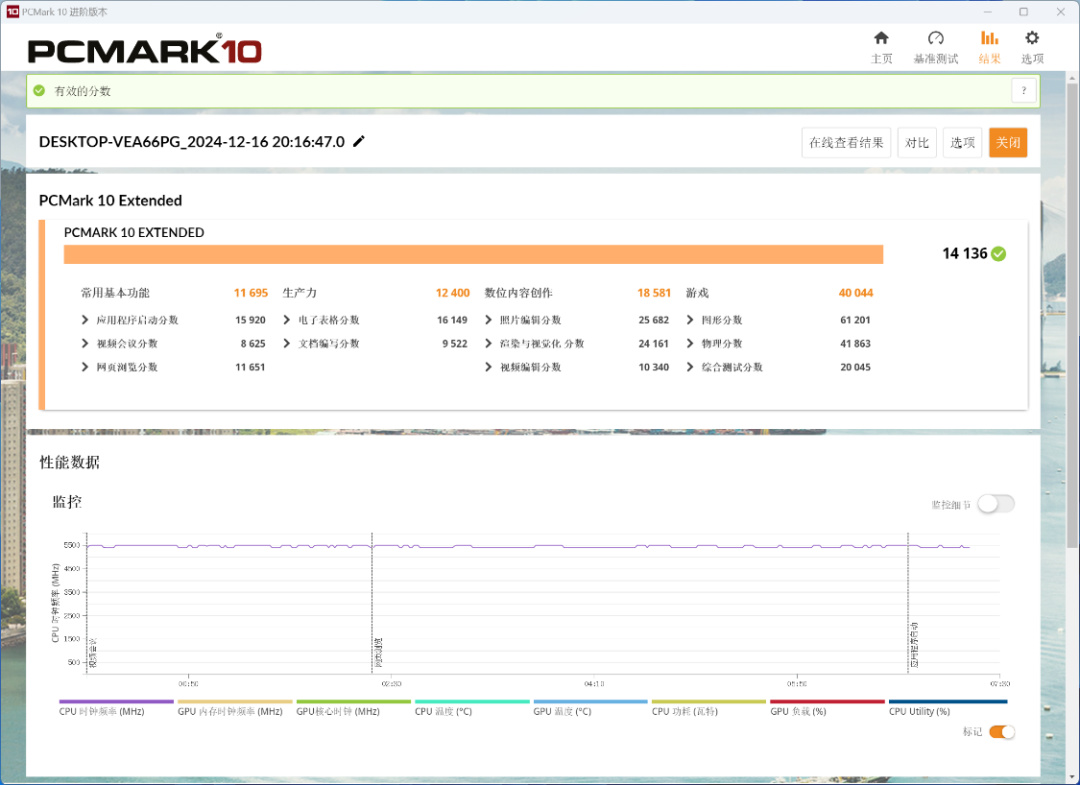Click the PCMark 10 title bar app icon

(x=12, y=12)
